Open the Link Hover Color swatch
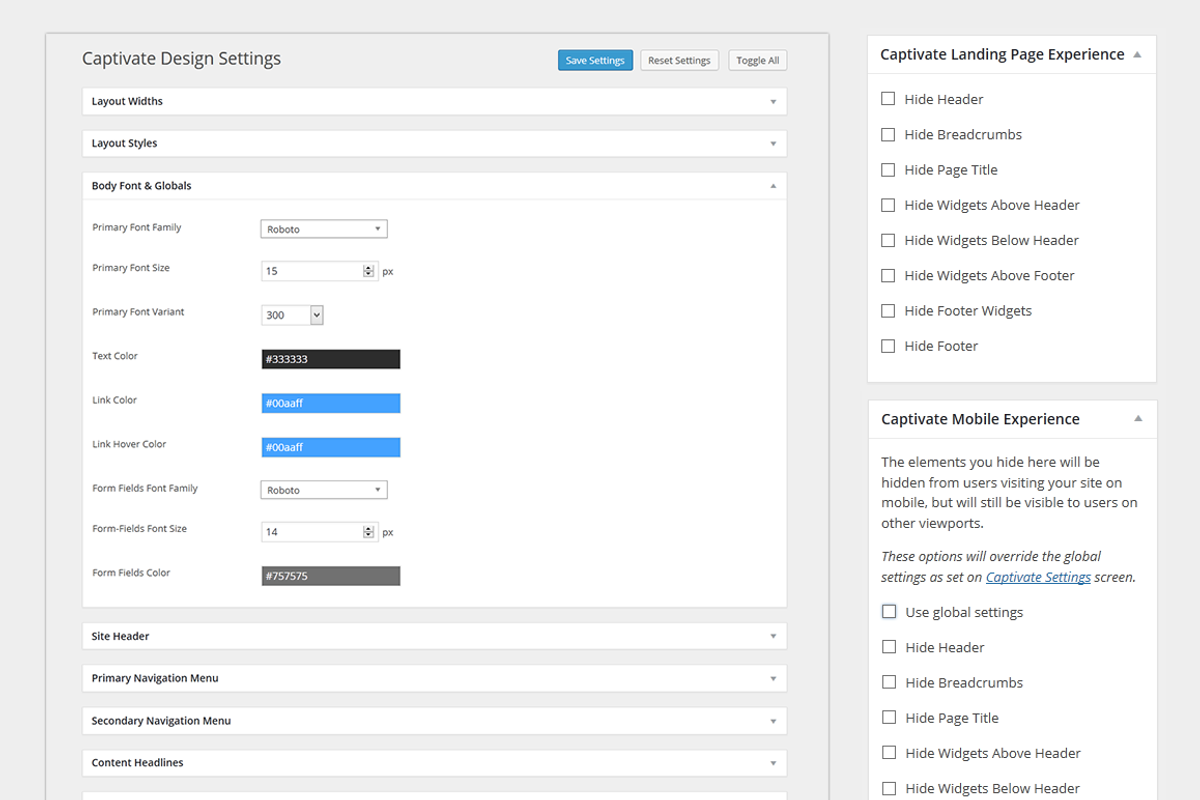The image size is (1200, 800). coord(331,447)
